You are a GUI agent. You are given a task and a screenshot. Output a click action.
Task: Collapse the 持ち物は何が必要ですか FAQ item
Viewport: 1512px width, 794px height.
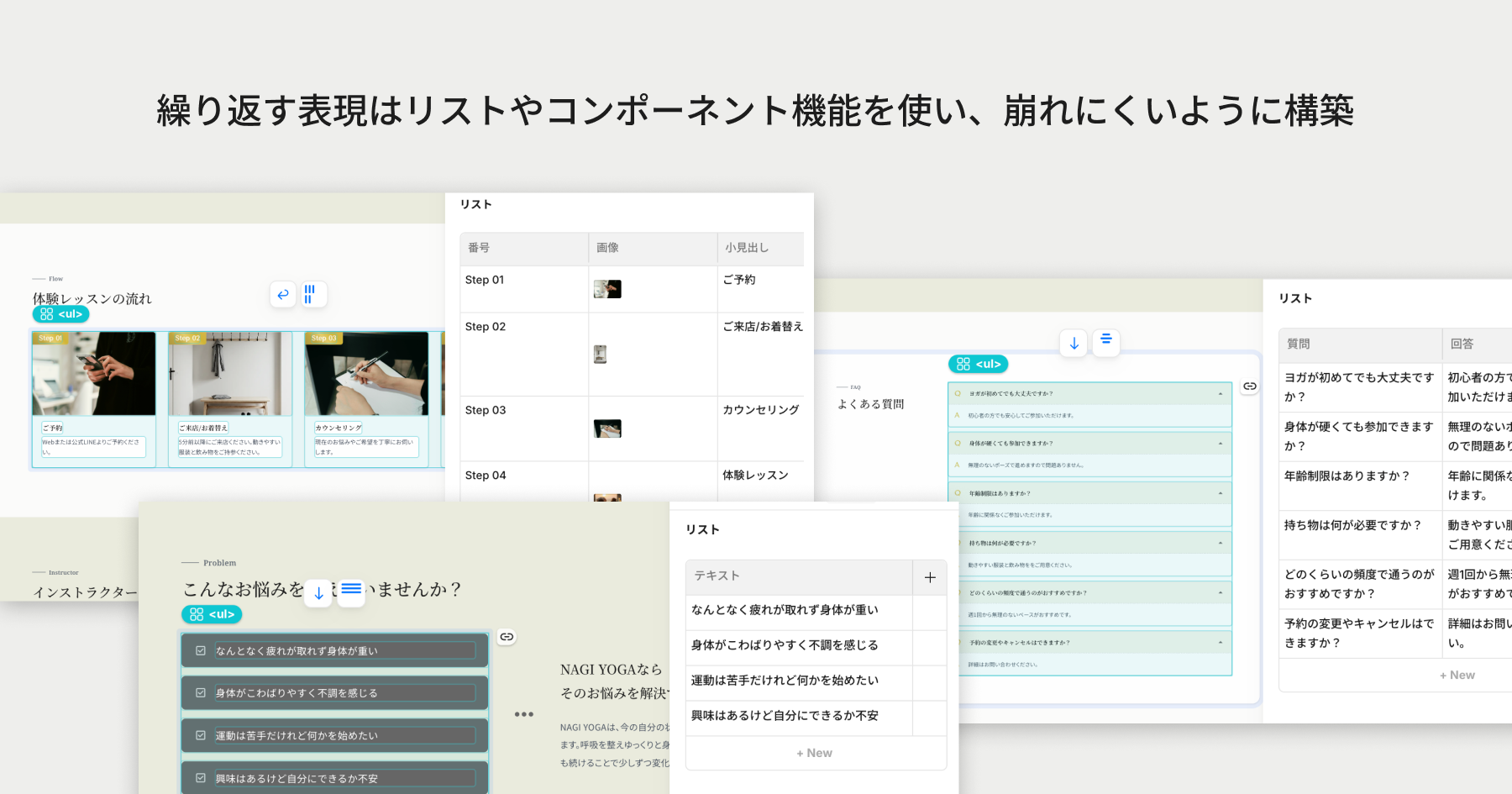1220,543
